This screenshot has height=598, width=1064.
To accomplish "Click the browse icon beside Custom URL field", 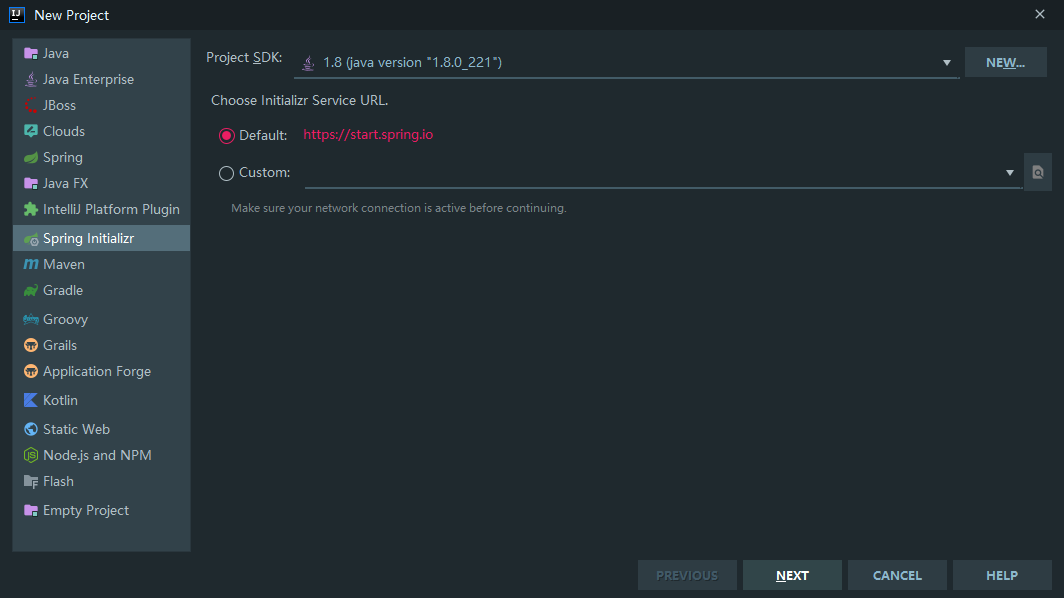I will pyautogui.click(x=1038, y=172).
